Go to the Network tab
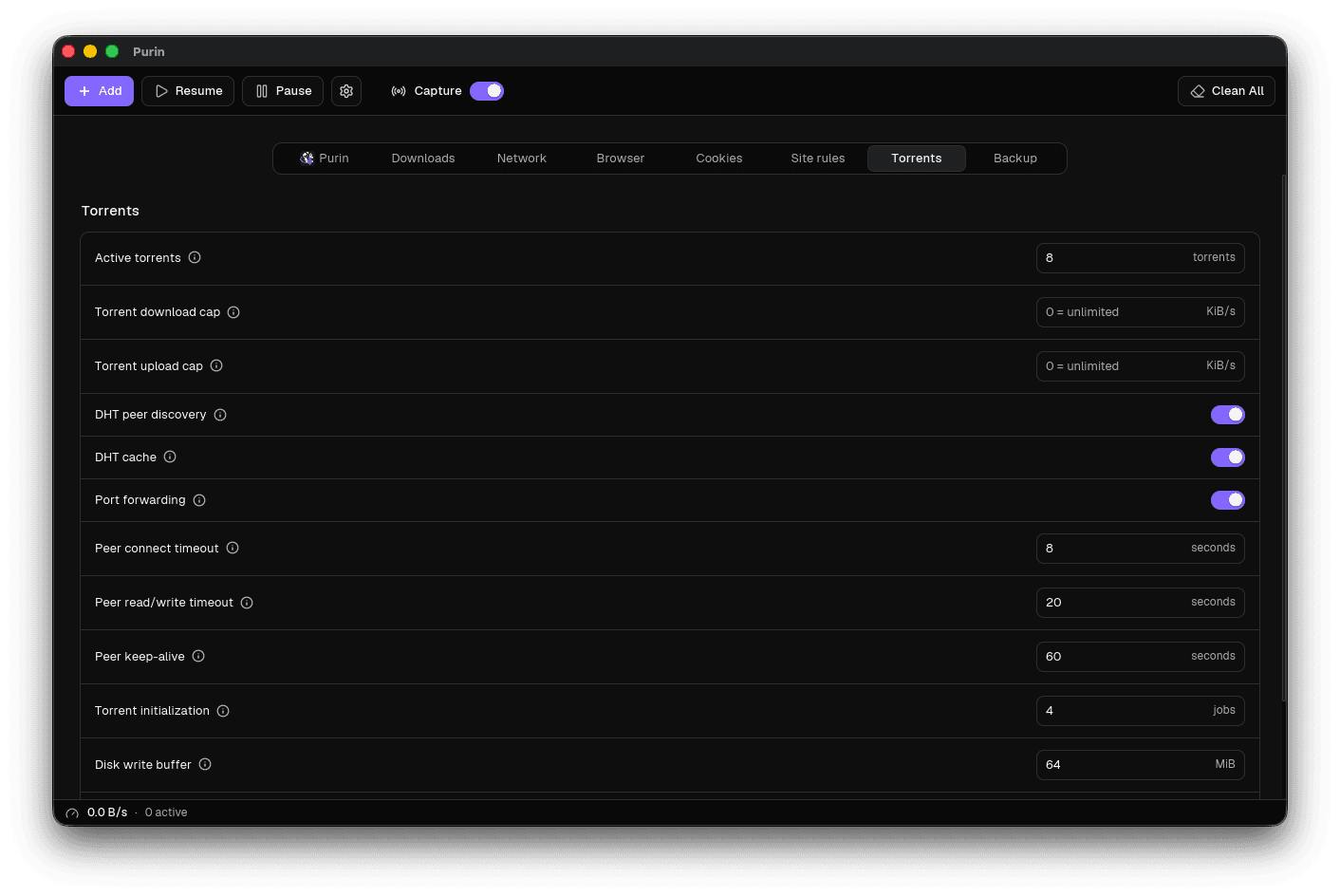The height and width of the screenshot is (896, 1340). (522, 159)
